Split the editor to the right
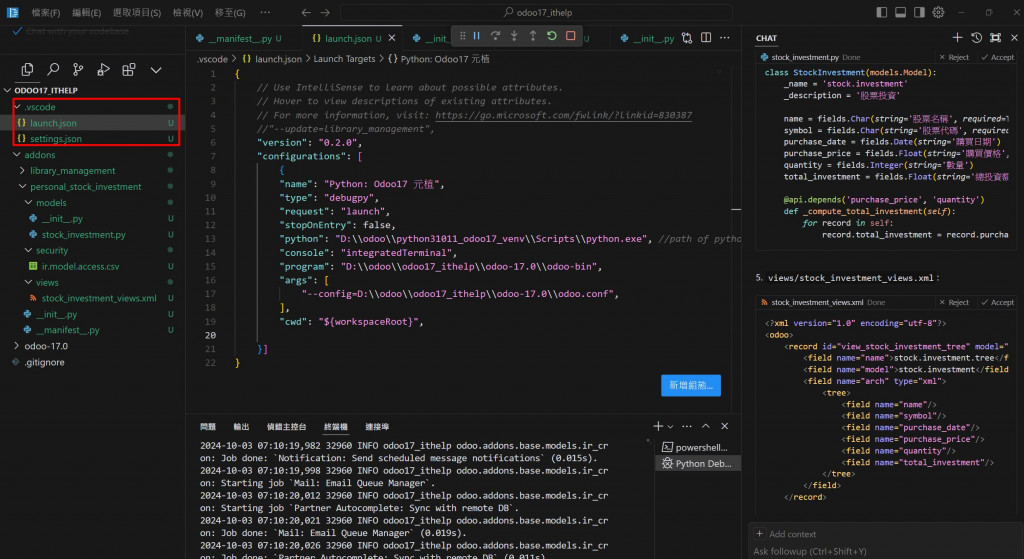The image size is (1024, 559). click(706, 38)
